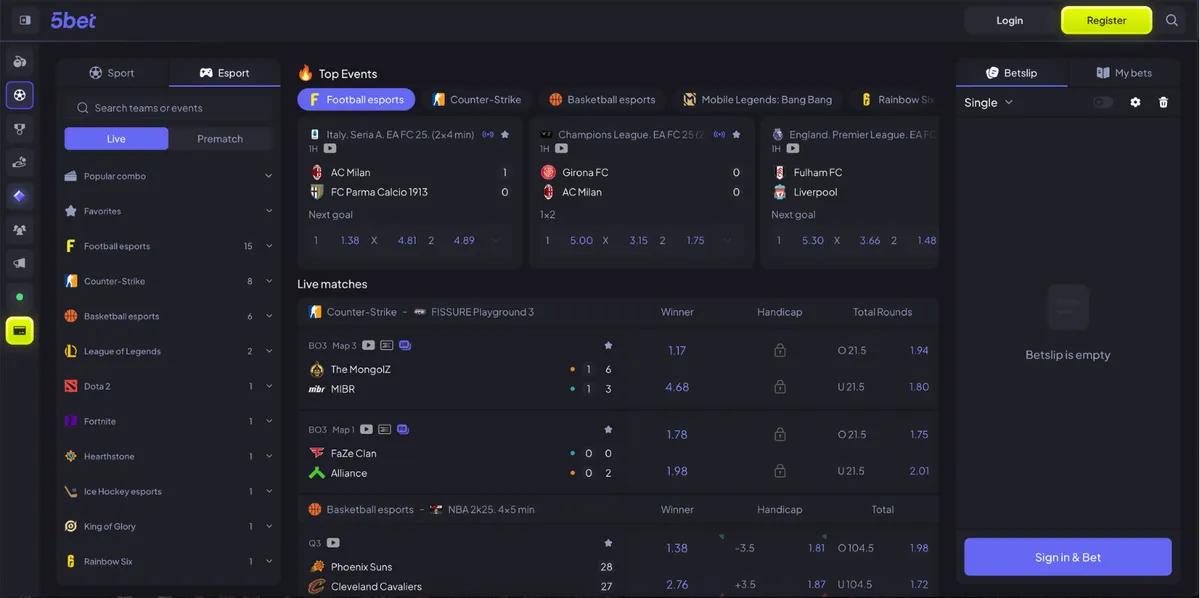1200x598 pixels.
Task: Expand the Fortnite category
Action: pyautogui.click(x=168, y=421)
